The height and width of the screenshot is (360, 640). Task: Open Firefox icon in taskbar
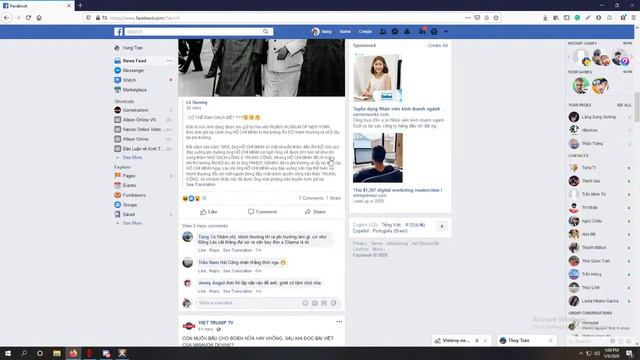pos(73,353)
